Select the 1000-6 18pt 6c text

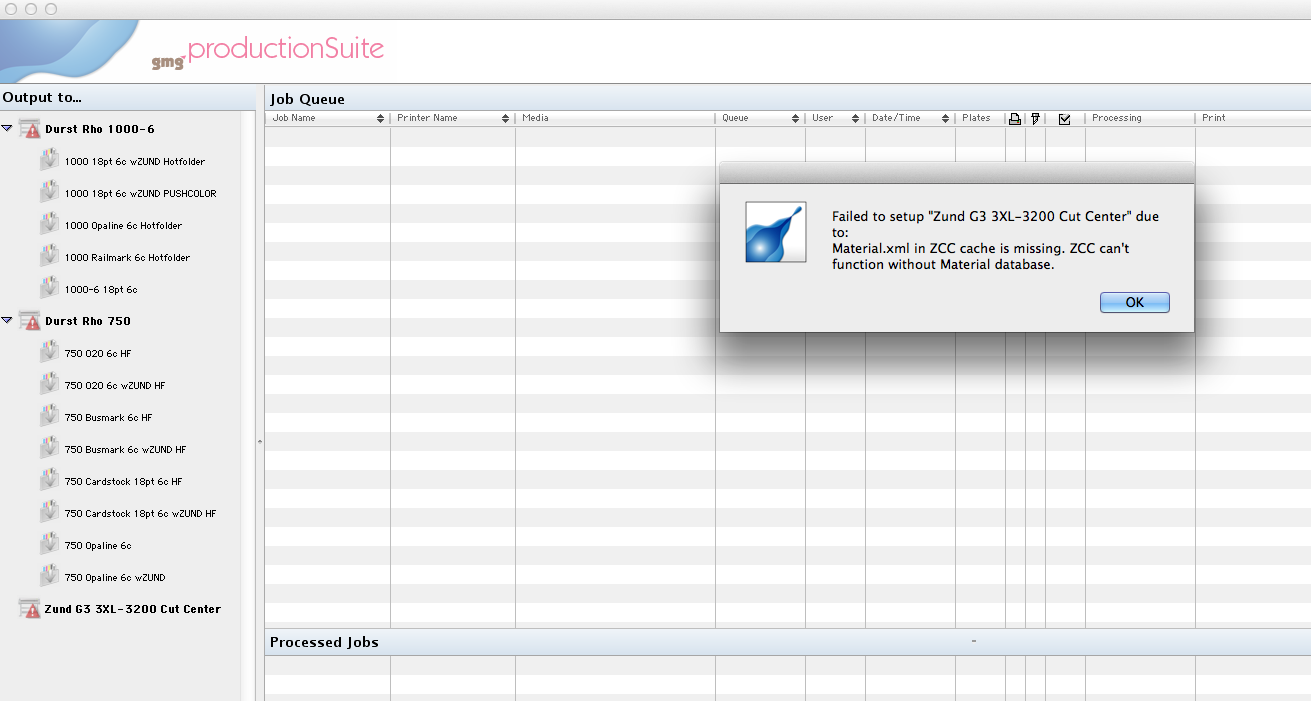(101, 289)
